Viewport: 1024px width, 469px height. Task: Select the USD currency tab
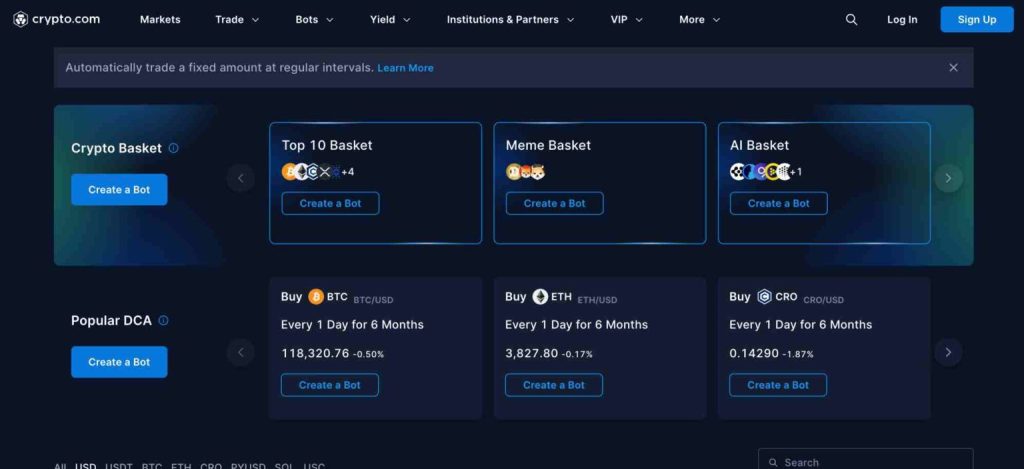tap(86, 465)
